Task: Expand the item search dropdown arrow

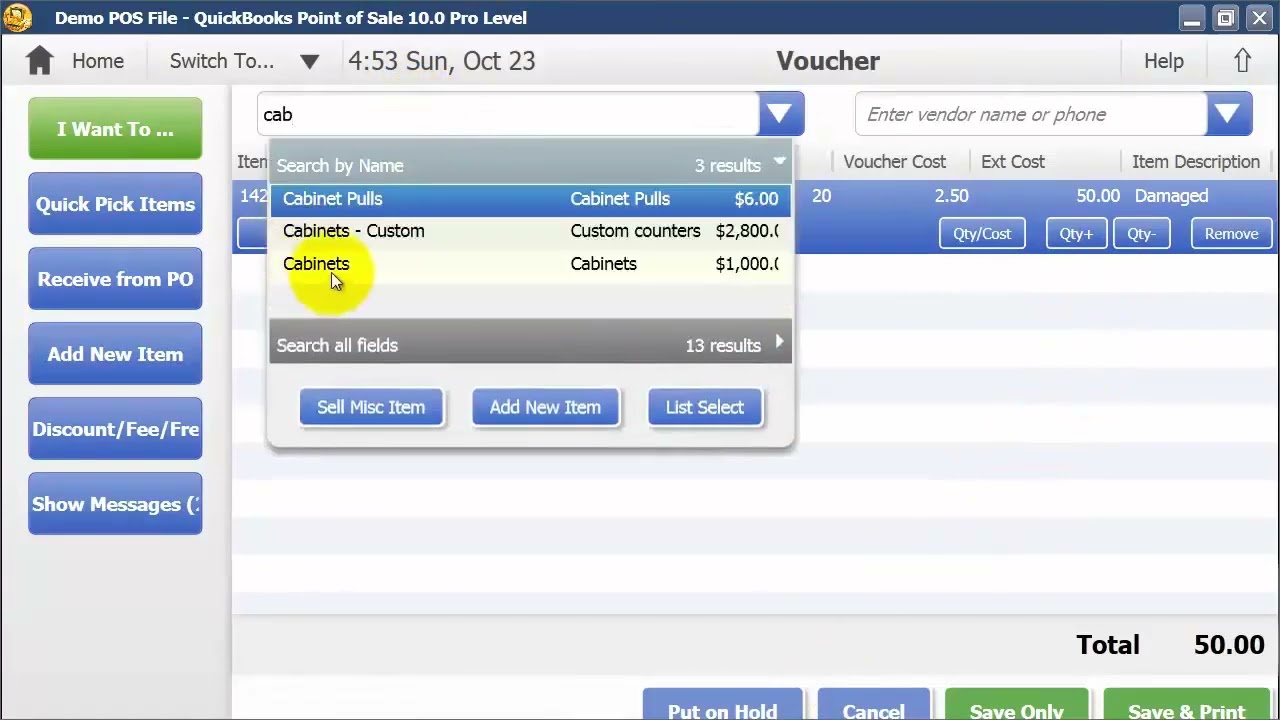Action: [780, 114]
